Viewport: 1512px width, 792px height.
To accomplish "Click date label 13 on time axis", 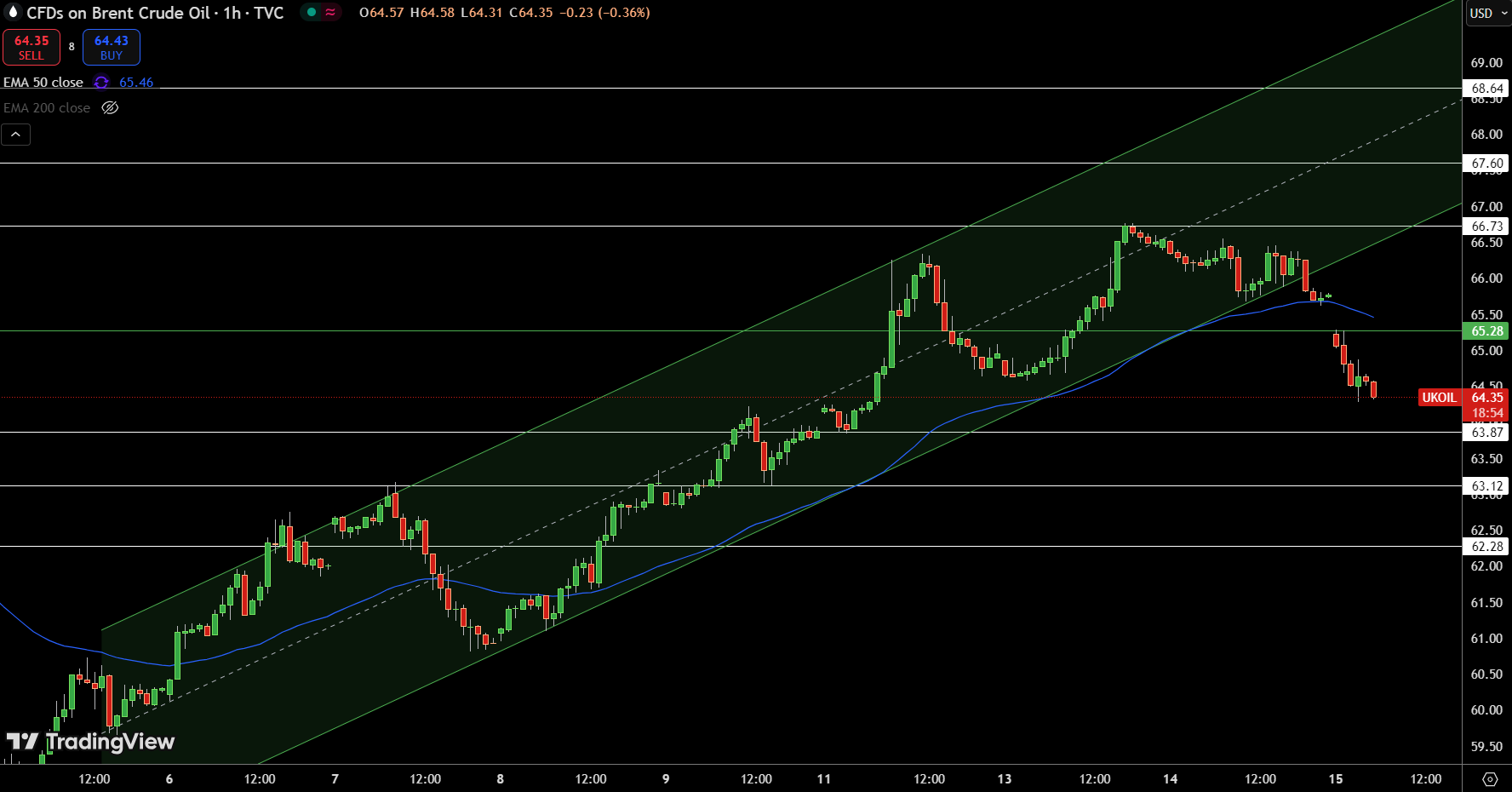I will pyautogui.click(x=1005, y=779).
